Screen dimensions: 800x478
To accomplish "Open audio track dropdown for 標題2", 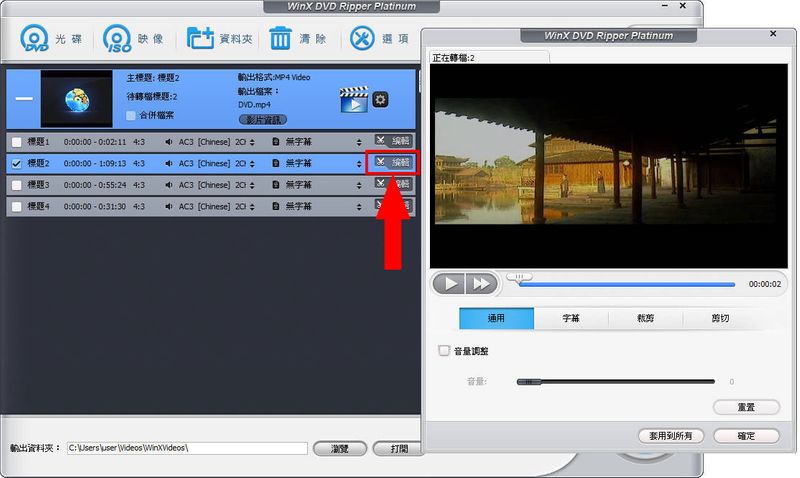I will [252, 164].
